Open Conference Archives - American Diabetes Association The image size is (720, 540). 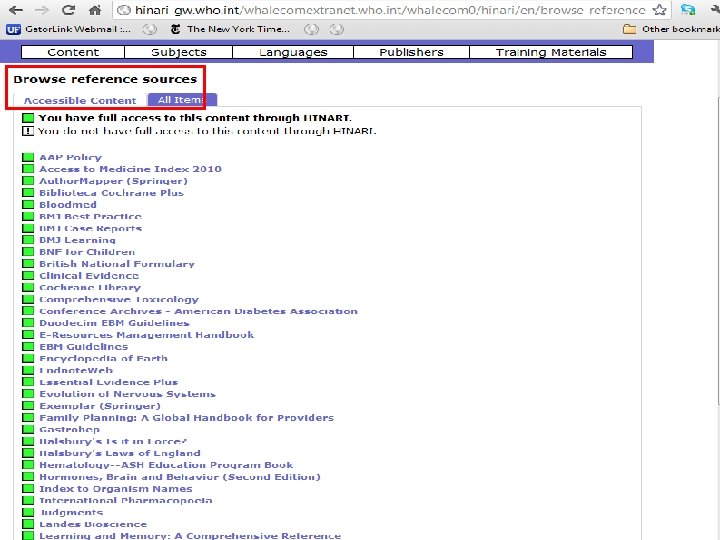[198, 311]
